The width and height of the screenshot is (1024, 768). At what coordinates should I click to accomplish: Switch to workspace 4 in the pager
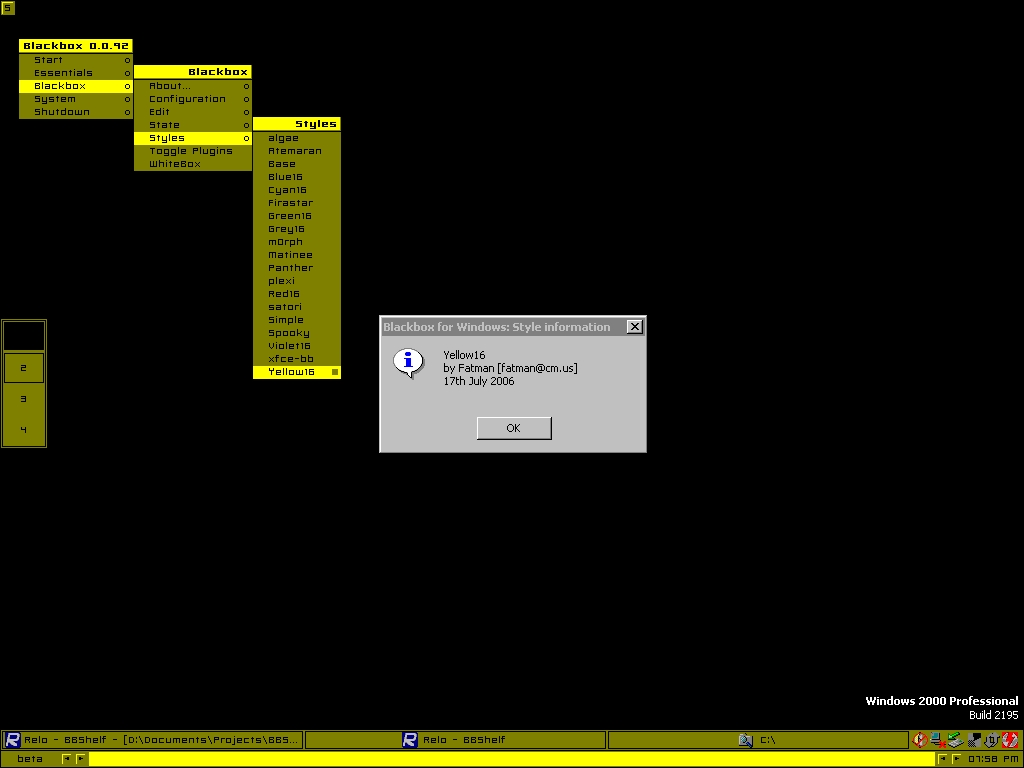(24, 430)
